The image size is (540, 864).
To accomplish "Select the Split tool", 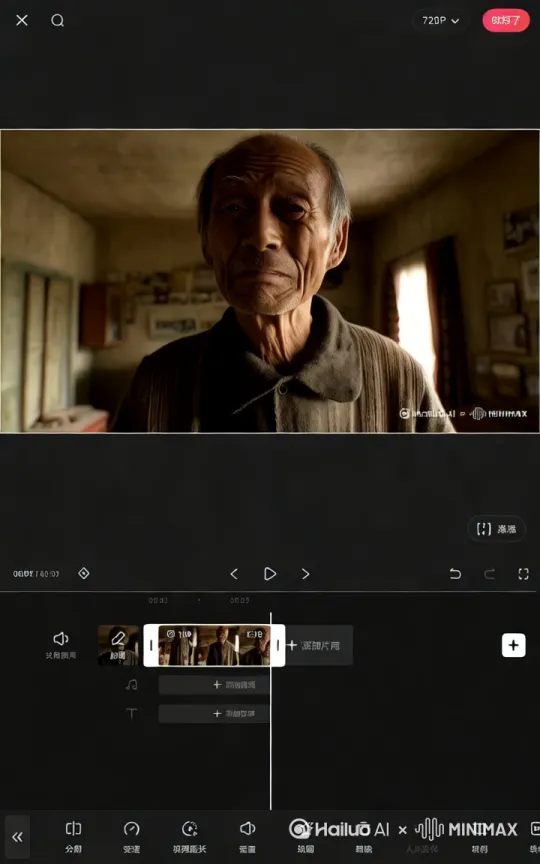I will click(73, 837).
